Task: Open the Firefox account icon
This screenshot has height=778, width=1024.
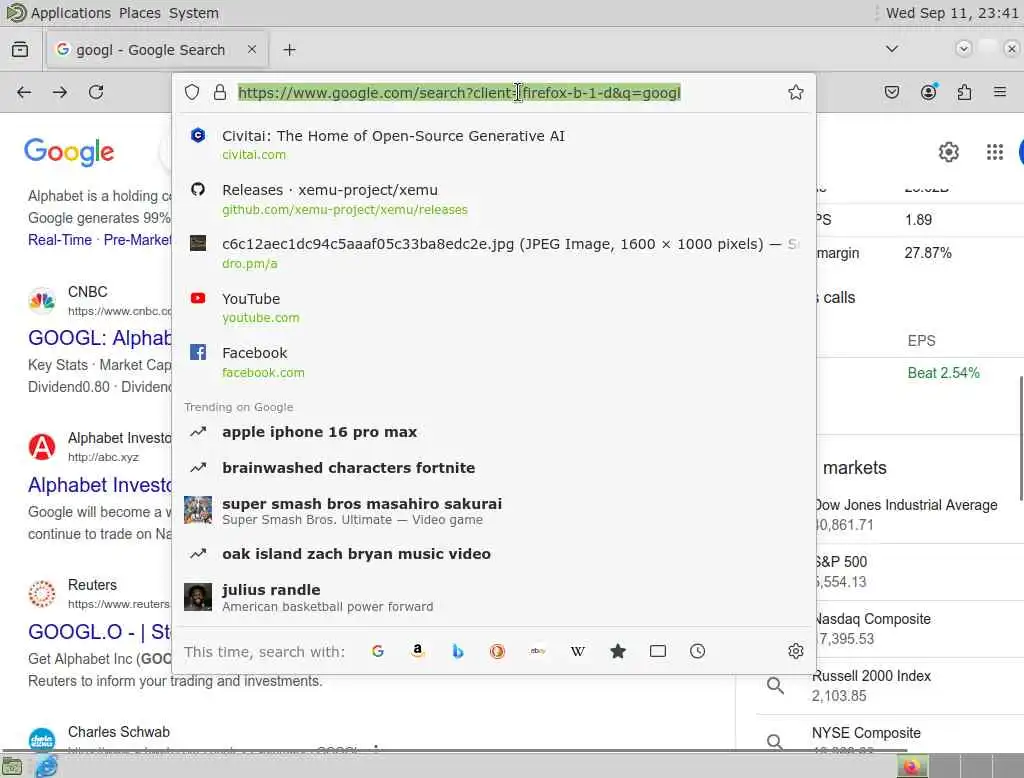Action: (x=928, y=92)
